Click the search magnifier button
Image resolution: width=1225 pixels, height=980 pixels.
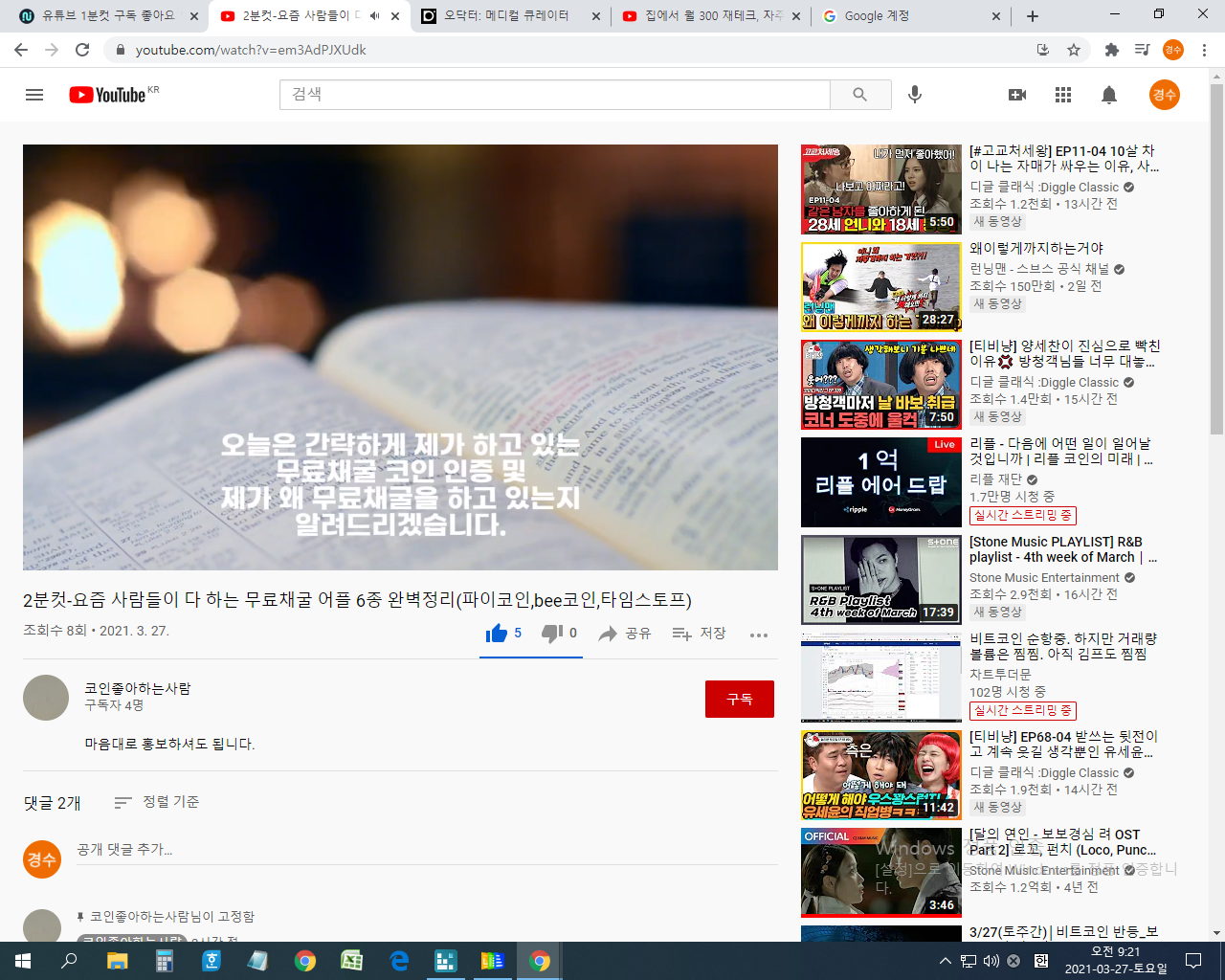858,94
